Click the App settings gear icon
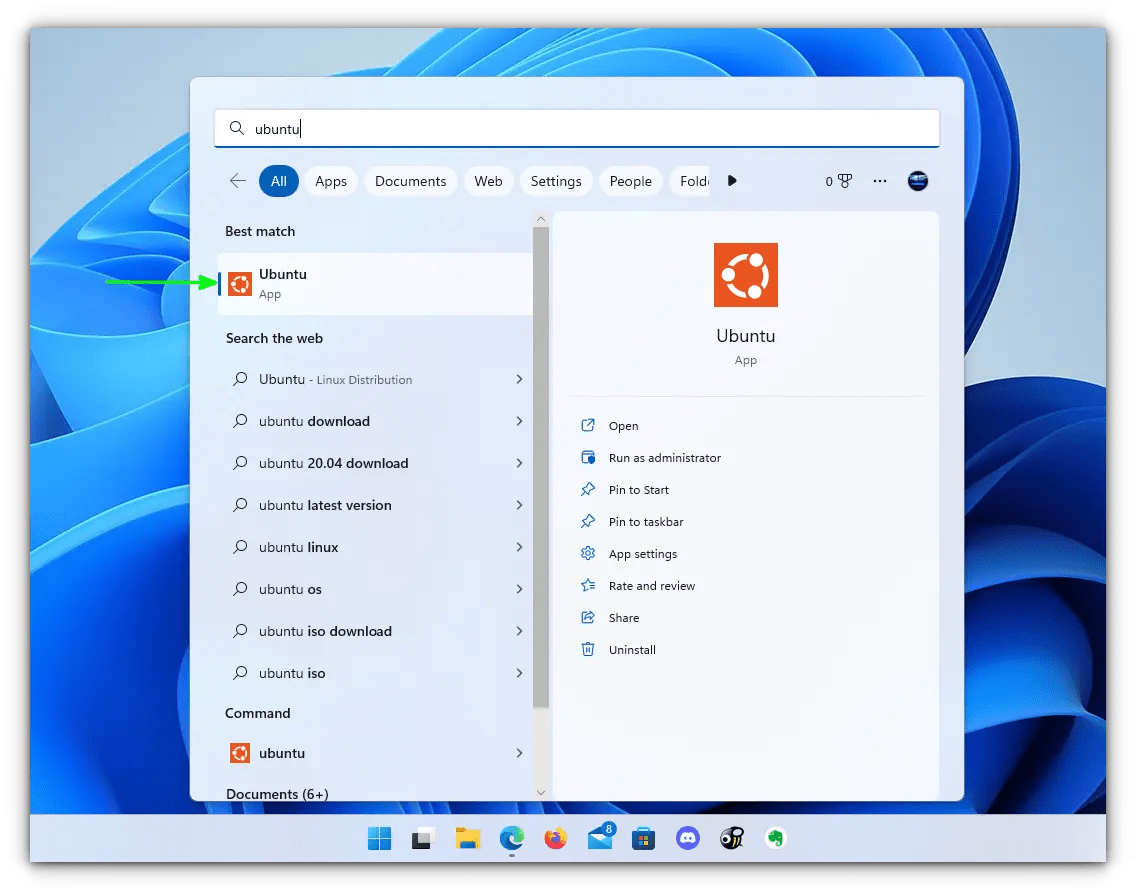 click(588, 553)
